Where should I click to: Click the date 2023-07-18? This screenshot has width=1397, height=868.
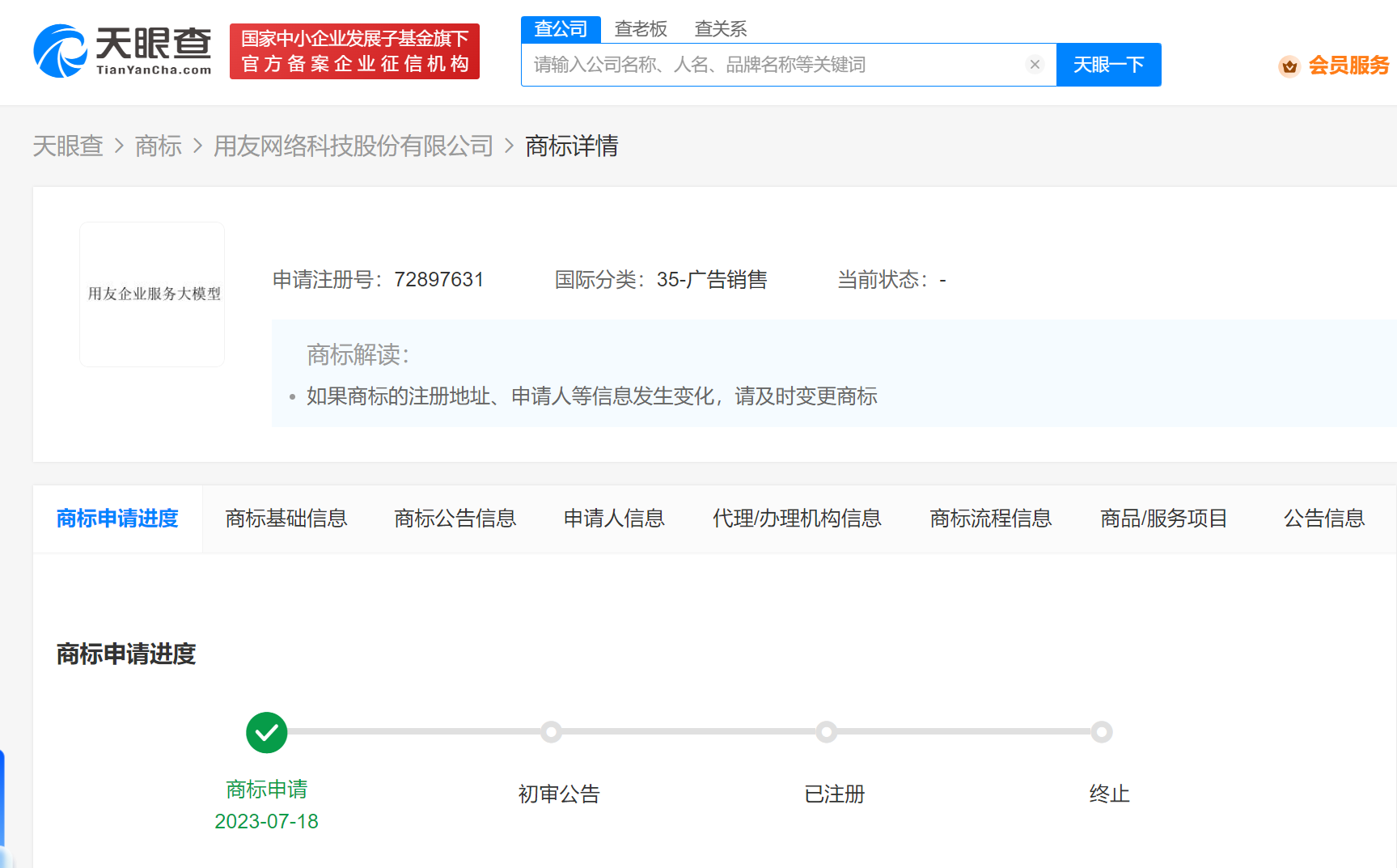[x=267, y=821]
